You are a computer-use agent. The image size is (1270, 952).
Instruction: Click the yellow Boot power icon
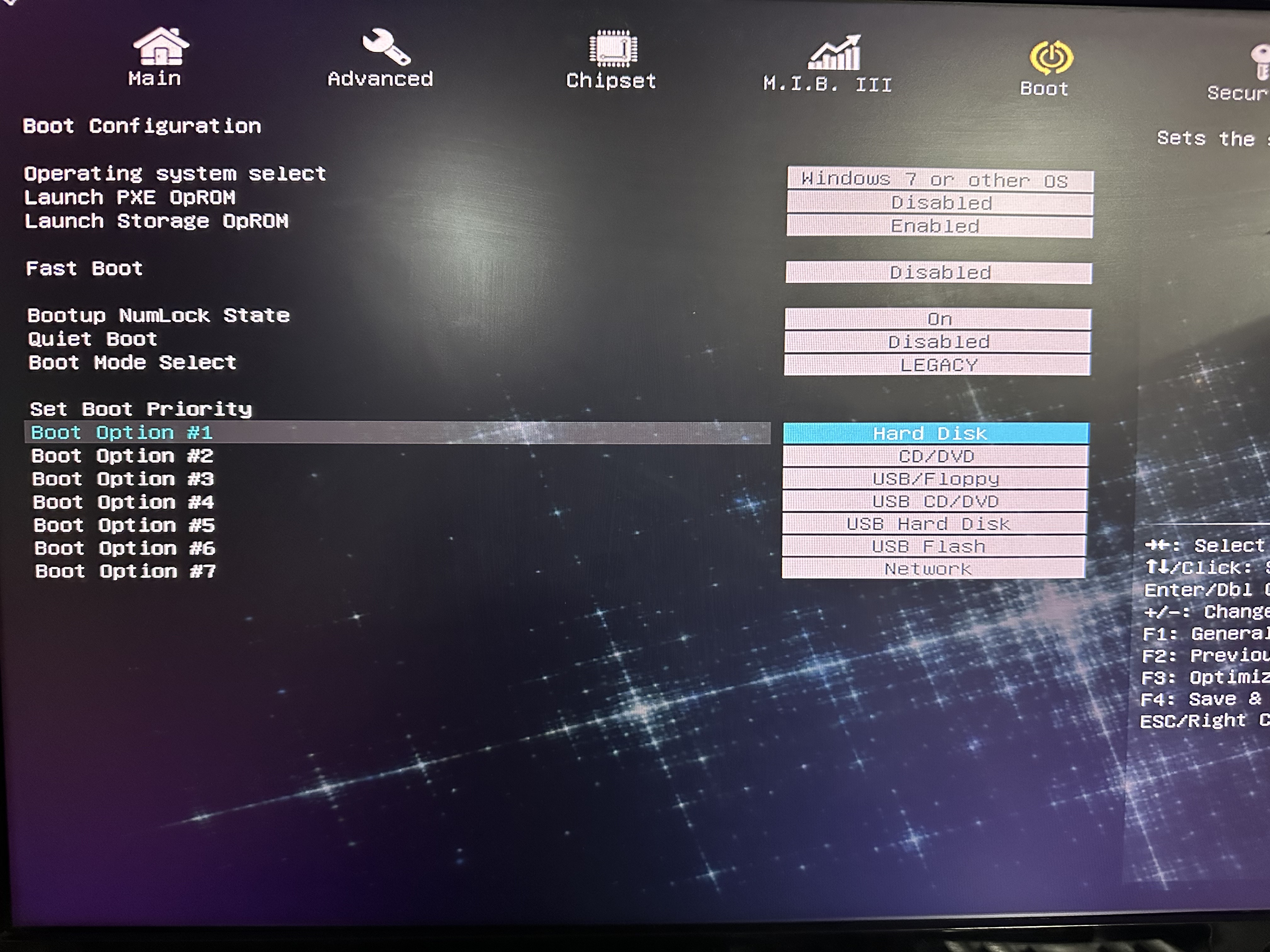1051,57
